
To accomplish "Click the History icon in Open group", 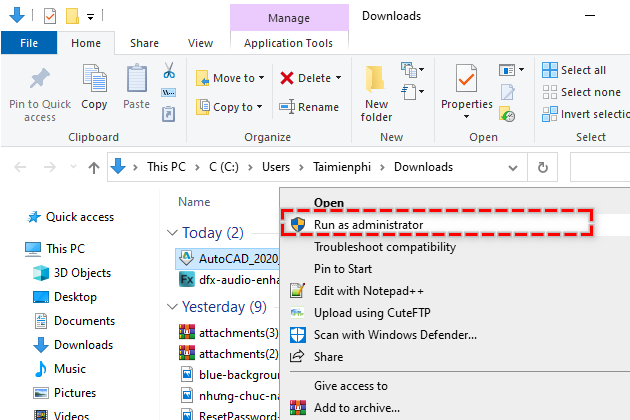I will pos(507,114).
